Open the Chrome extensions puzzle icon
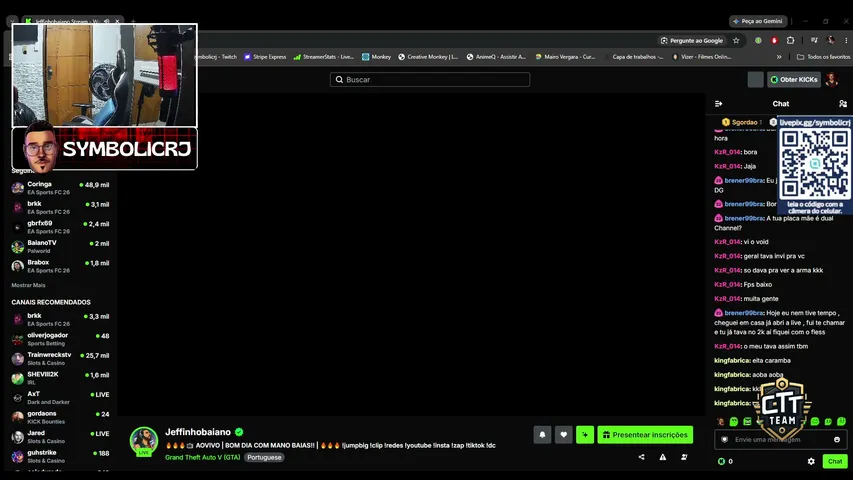853x480 pixels. pyautogui.click(x=790, y=40)
